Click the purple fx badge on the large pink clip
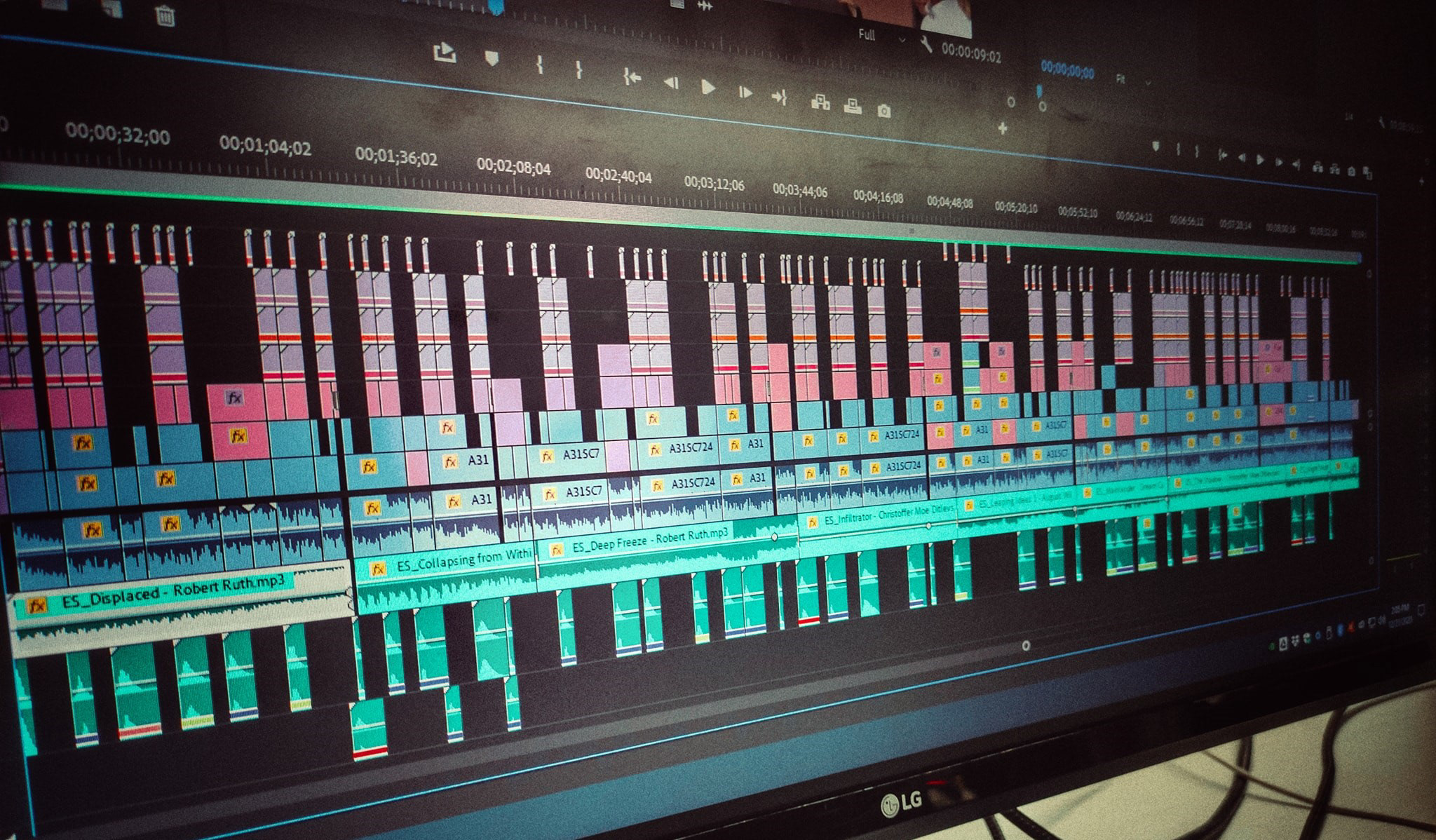The height and width of the screenshot is (840, 1436). tap(234, 398)
